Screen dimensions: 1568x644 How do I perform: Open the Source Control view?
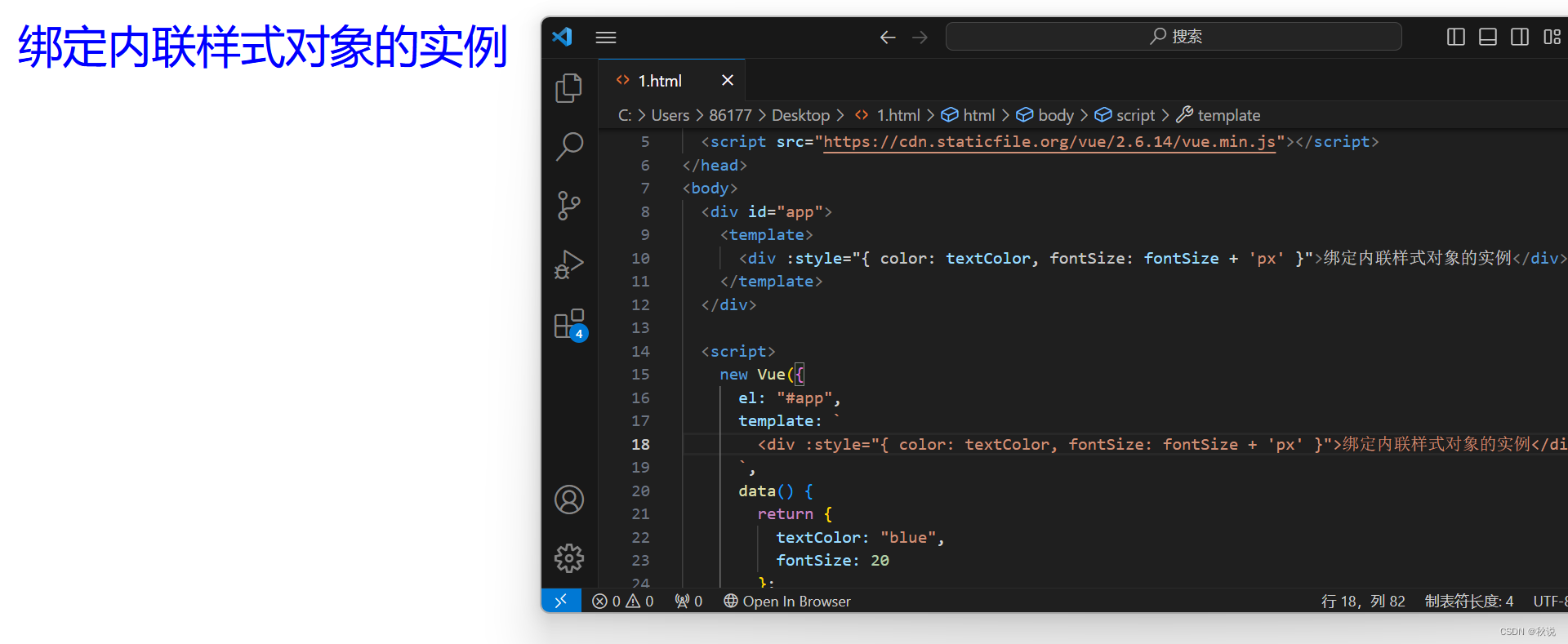569,206
